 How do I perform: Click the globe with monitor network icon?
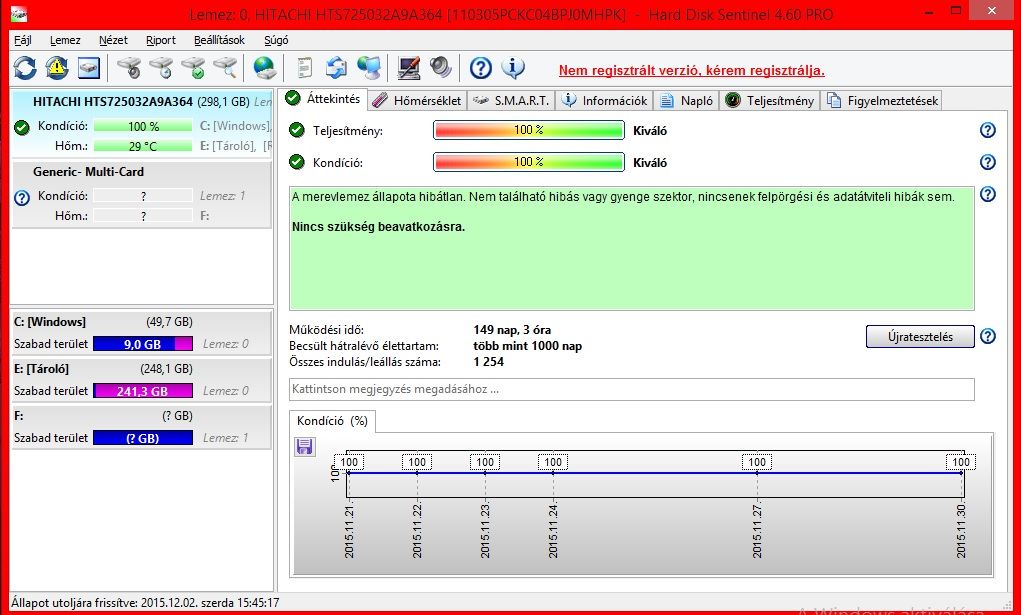pyautogui.click(x=369, y=68)
